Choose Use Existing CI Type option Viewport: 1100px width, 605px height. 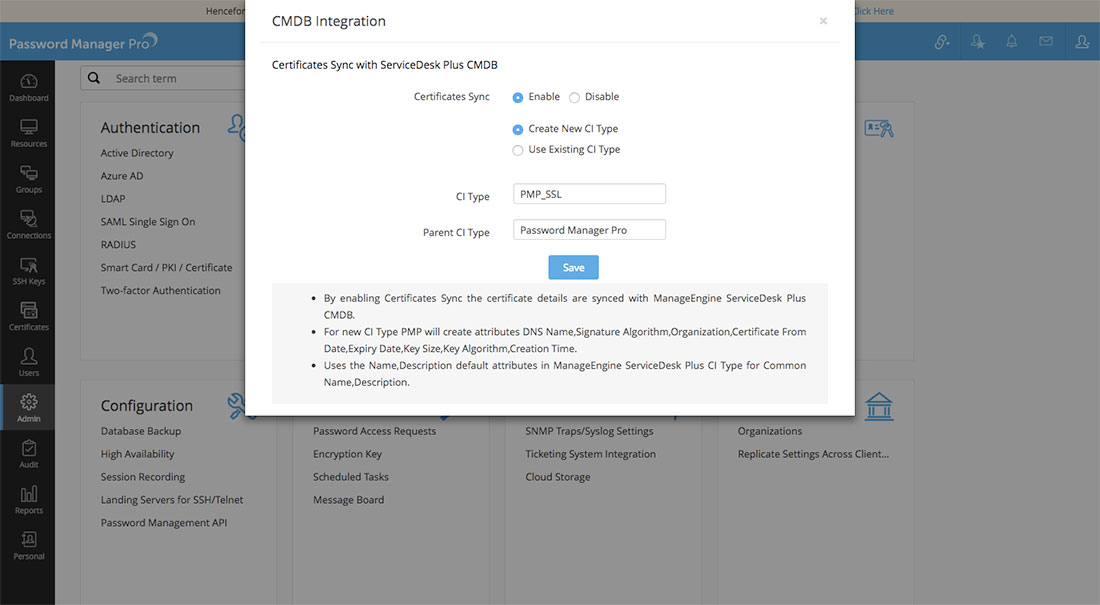pos(518,151)
